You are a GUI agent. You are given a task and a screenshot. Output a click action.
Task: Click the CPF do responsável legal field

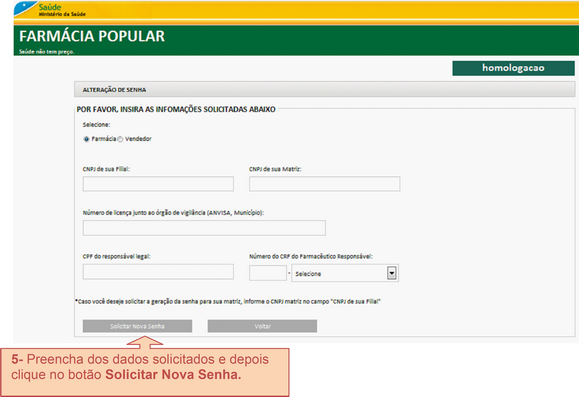coord(158,272)
